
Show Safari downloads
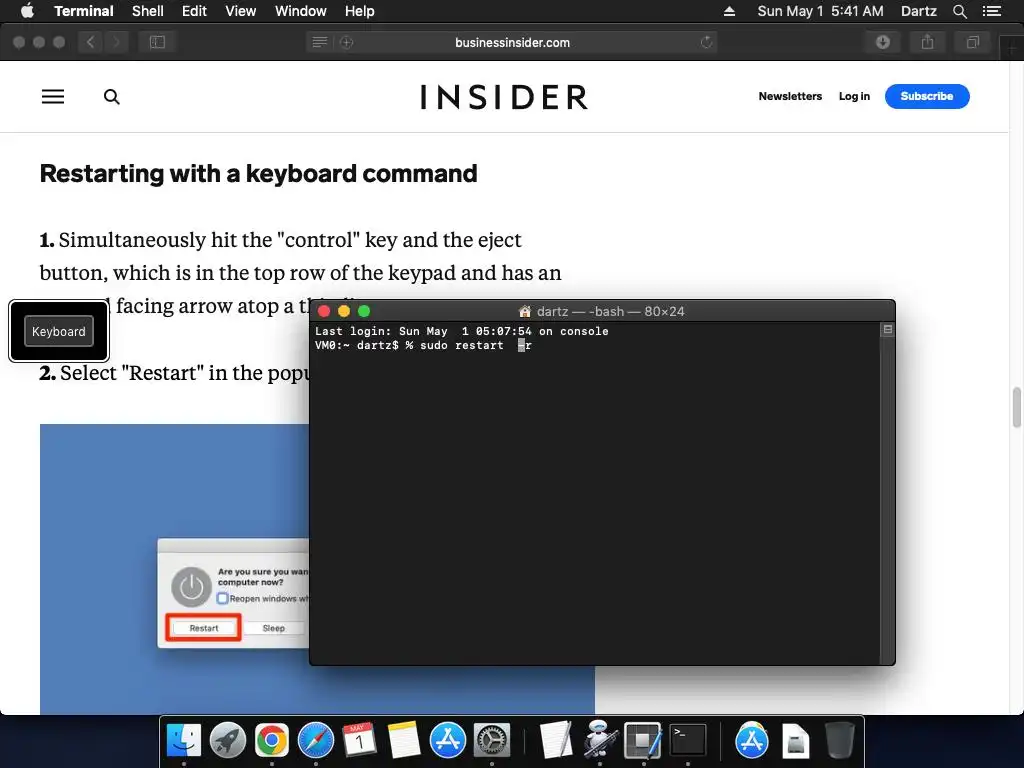[882, 42]
